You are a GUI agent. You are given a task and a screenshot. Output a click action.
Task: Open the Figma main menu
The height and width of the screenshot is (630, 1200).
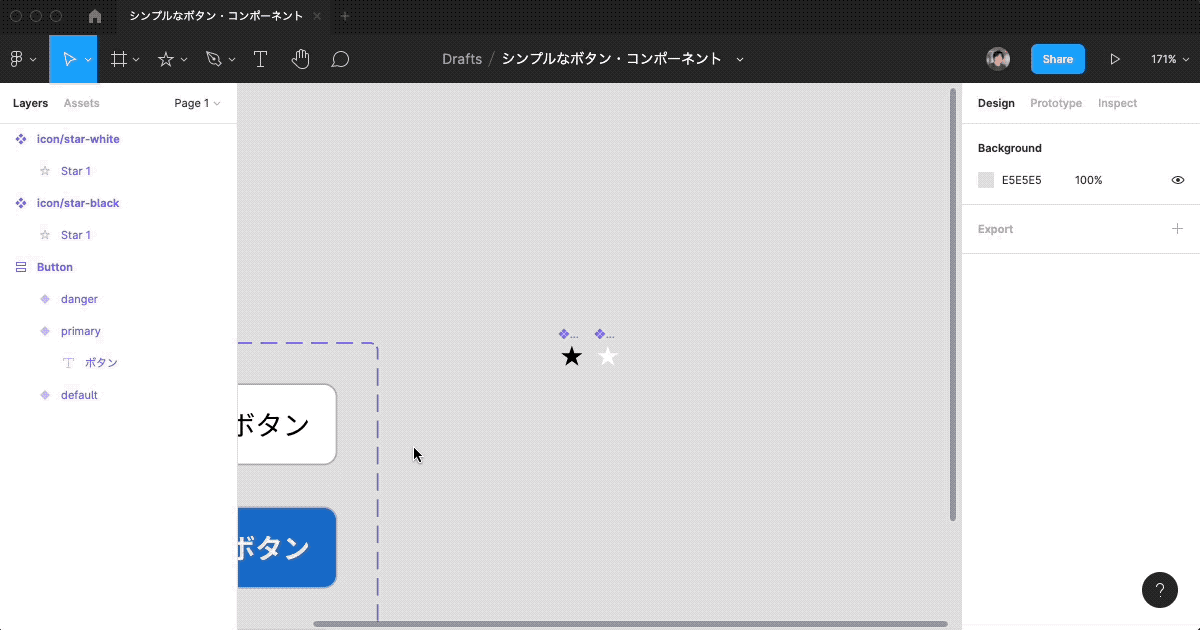[17, 59]
